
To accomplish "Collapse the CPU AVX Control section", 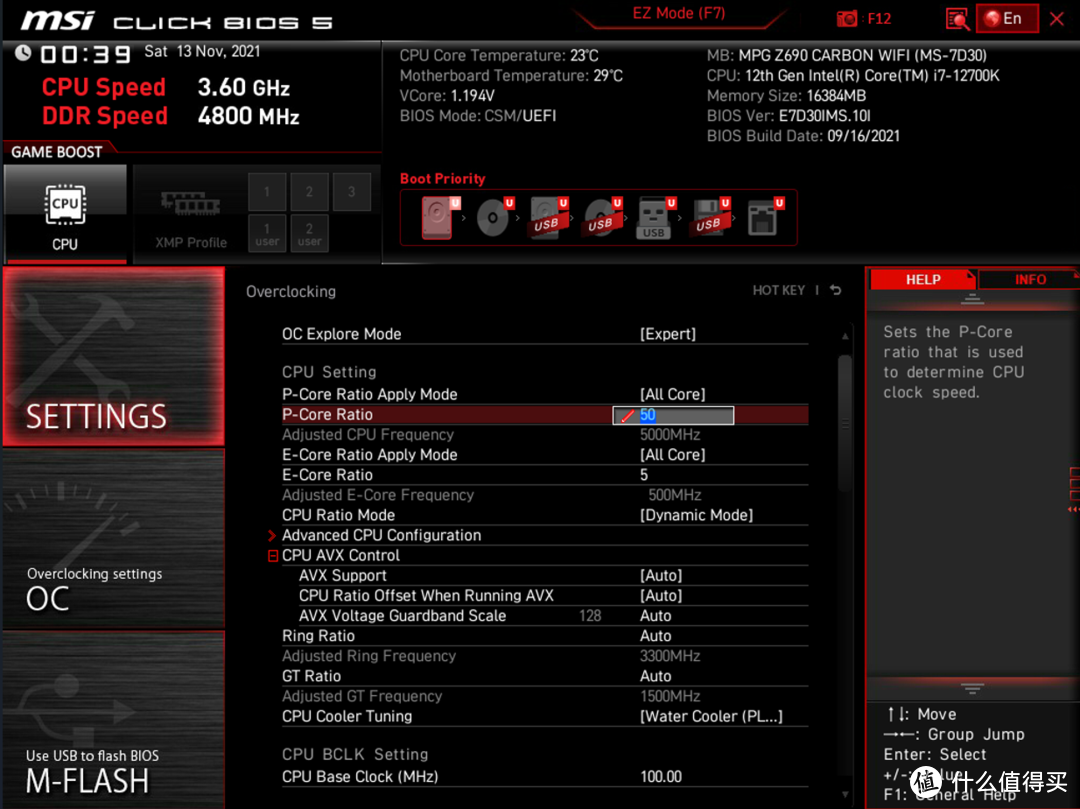I will click(273, 556).
